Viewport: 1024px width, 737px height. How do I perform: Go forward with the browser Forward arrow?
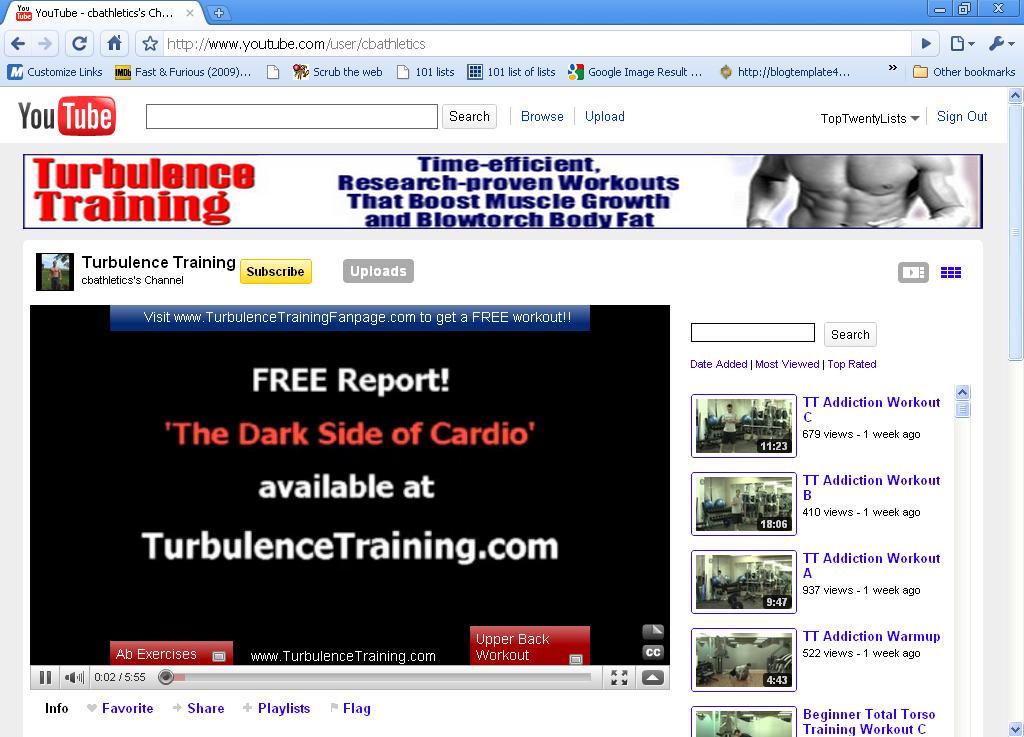[45, 44]
